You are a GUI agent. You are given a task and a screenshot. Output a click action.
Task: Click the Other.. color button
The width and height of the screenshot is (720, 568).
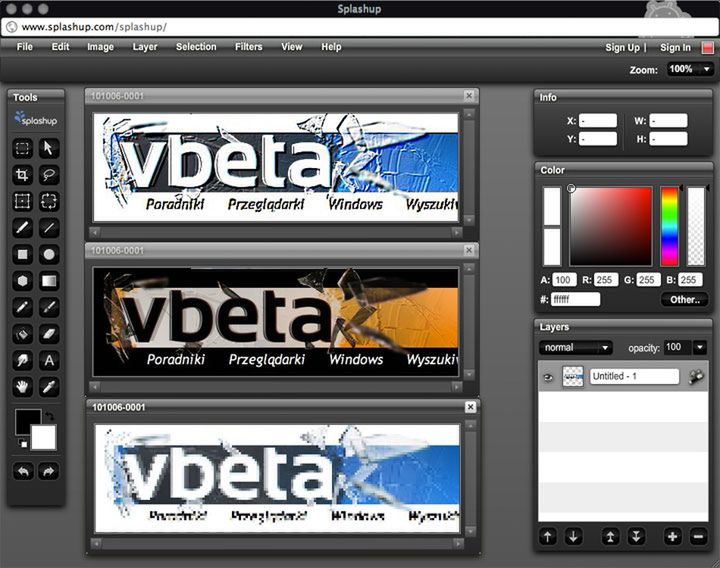coord(685,299)
